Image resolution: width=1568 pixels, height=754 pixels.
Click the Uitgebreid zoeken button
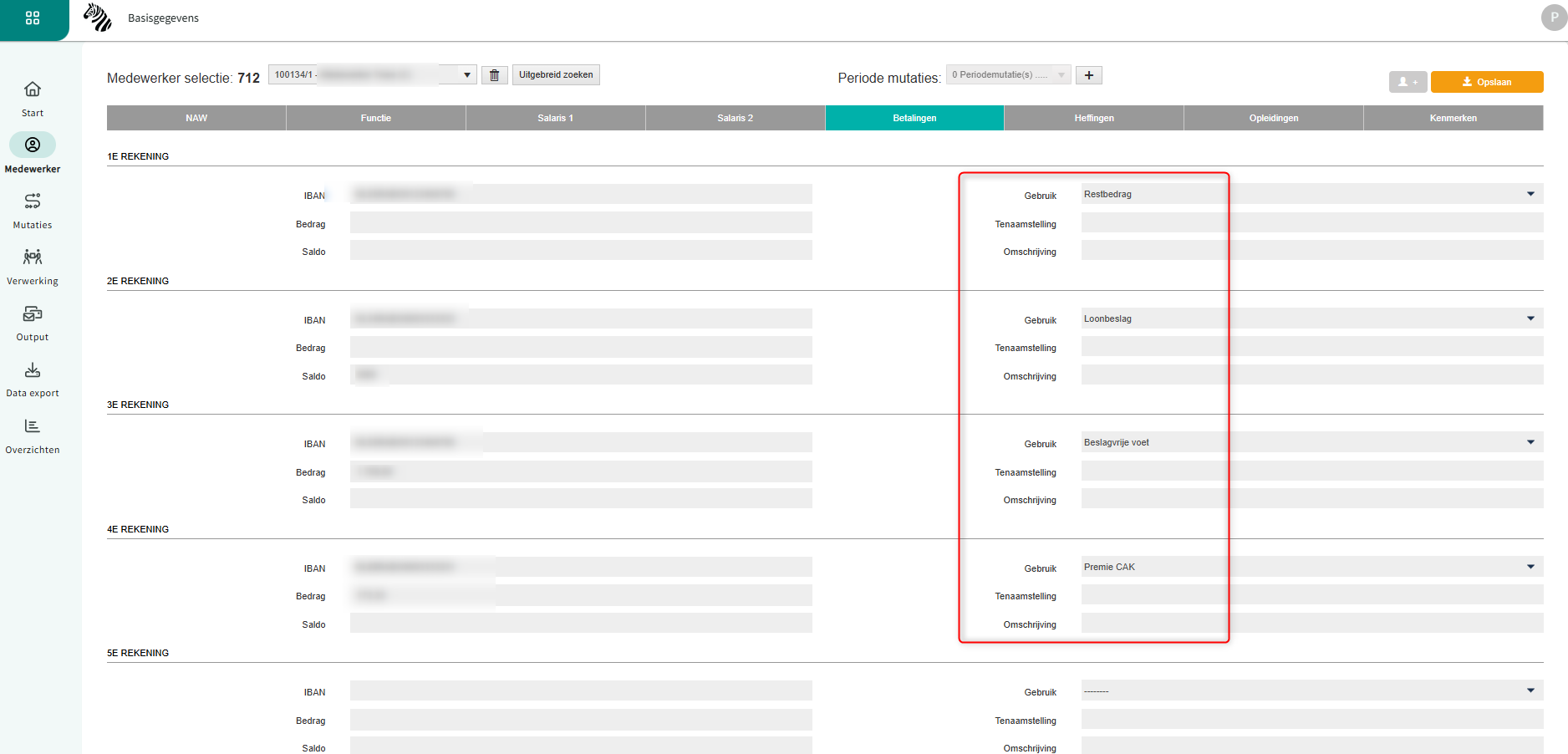click(x=556, y=75)
